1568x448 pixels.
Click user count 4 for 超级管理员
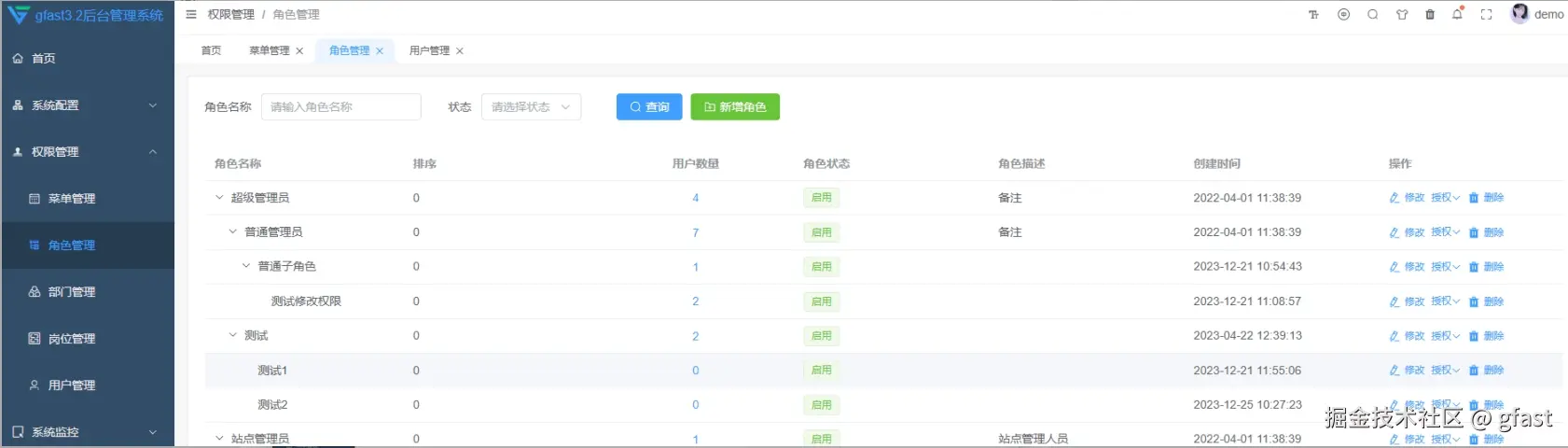[695, 198]
